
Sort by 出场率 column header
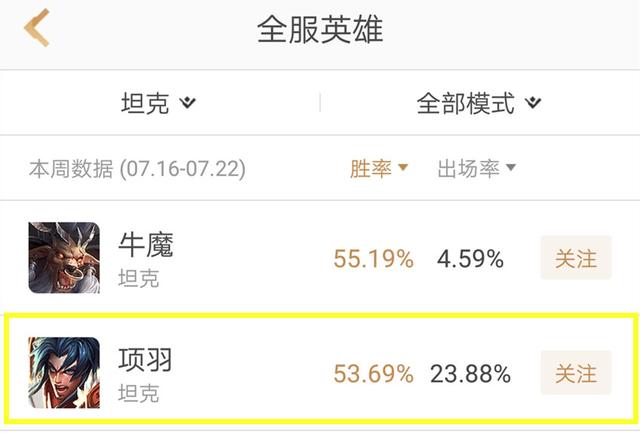pos(468,168)
